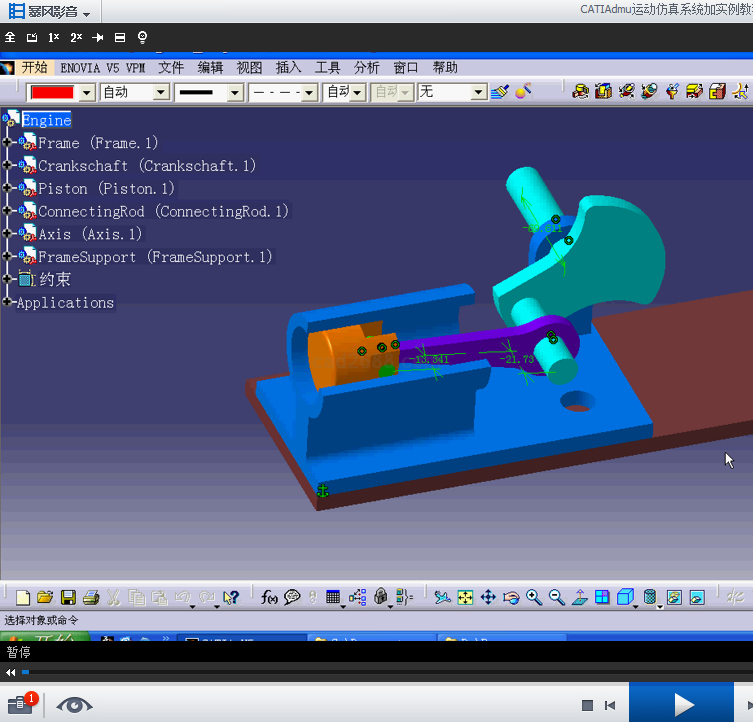Stop the video with the square button
Screen dimensions: 753x722
(587, 706)
